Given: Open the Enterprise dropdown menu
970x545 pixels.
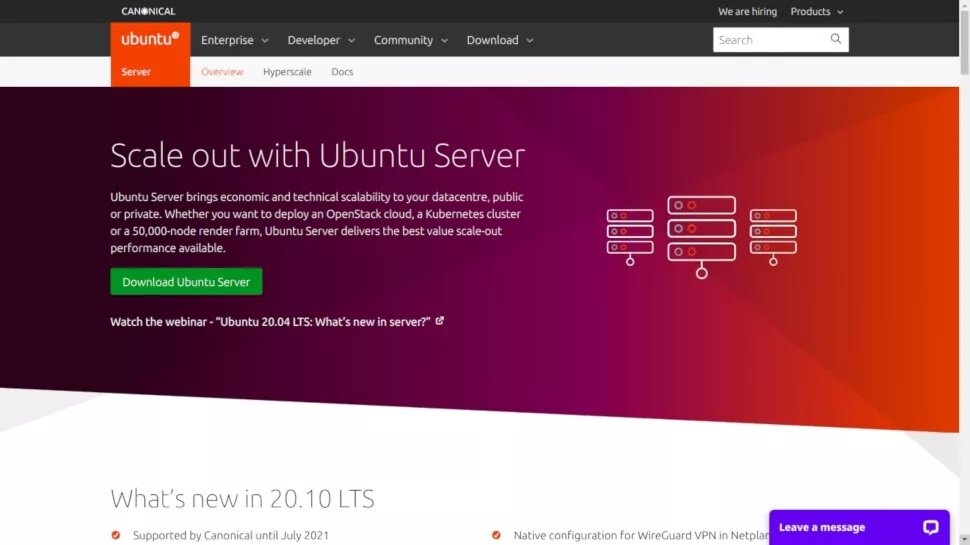Looking at the screenshot, I should [x=234, y=40].
